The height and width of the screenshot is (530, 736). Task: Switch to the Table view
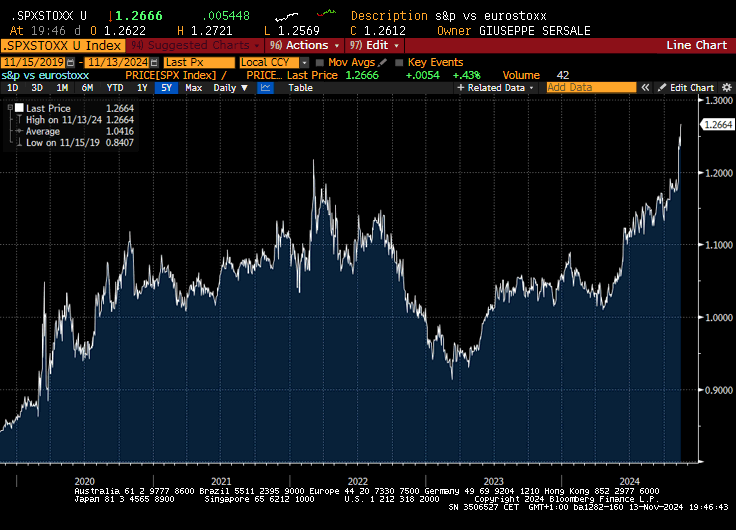[300, 88]
